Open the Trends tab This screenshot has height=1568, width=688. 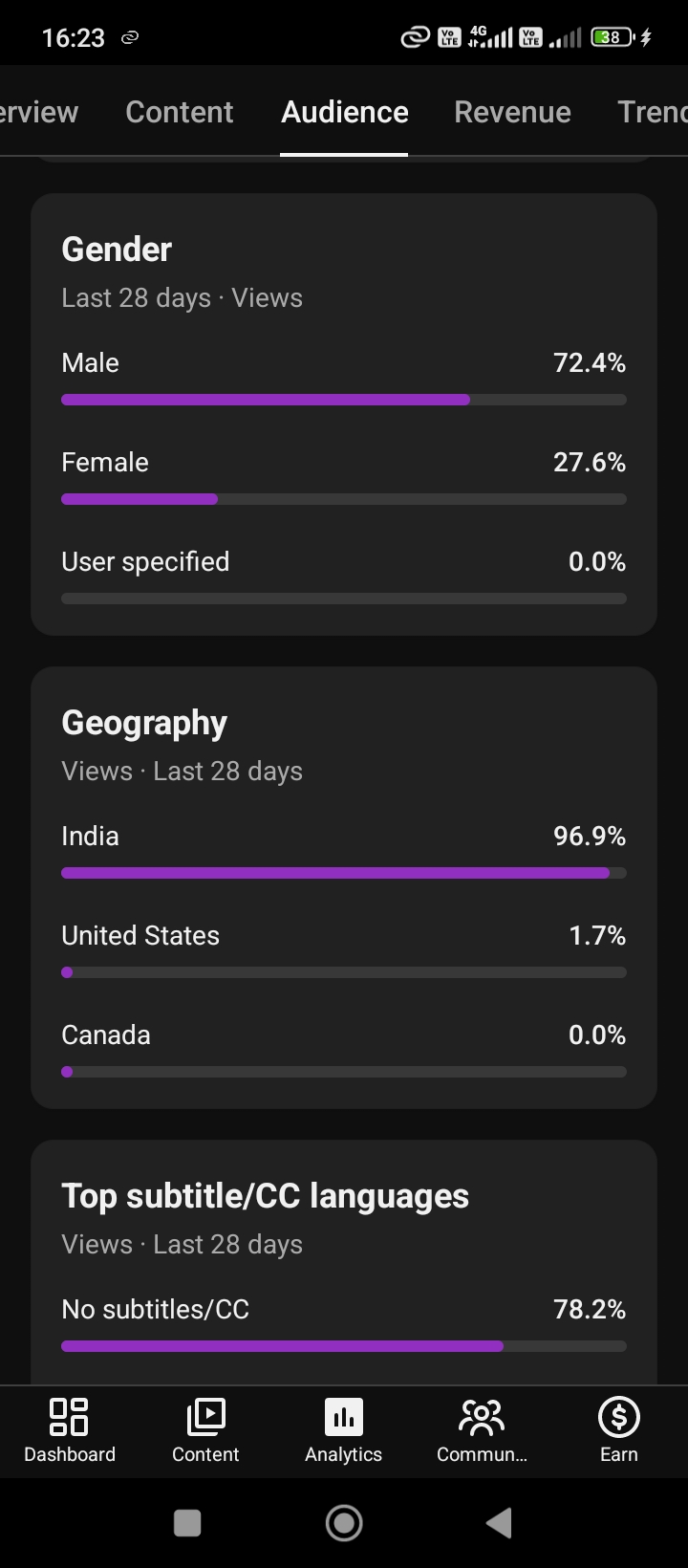653,112
